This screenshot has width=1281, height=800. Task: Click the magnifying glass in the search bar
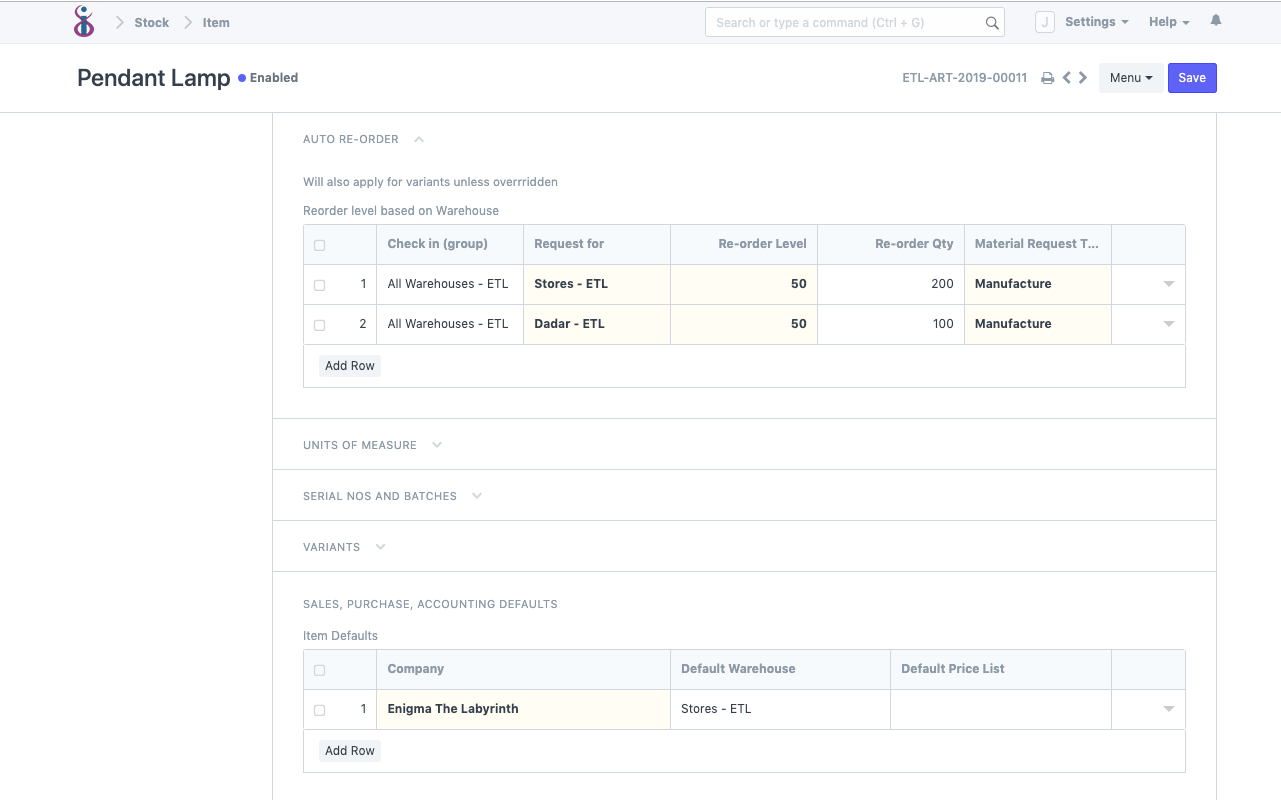coord(991,21)
